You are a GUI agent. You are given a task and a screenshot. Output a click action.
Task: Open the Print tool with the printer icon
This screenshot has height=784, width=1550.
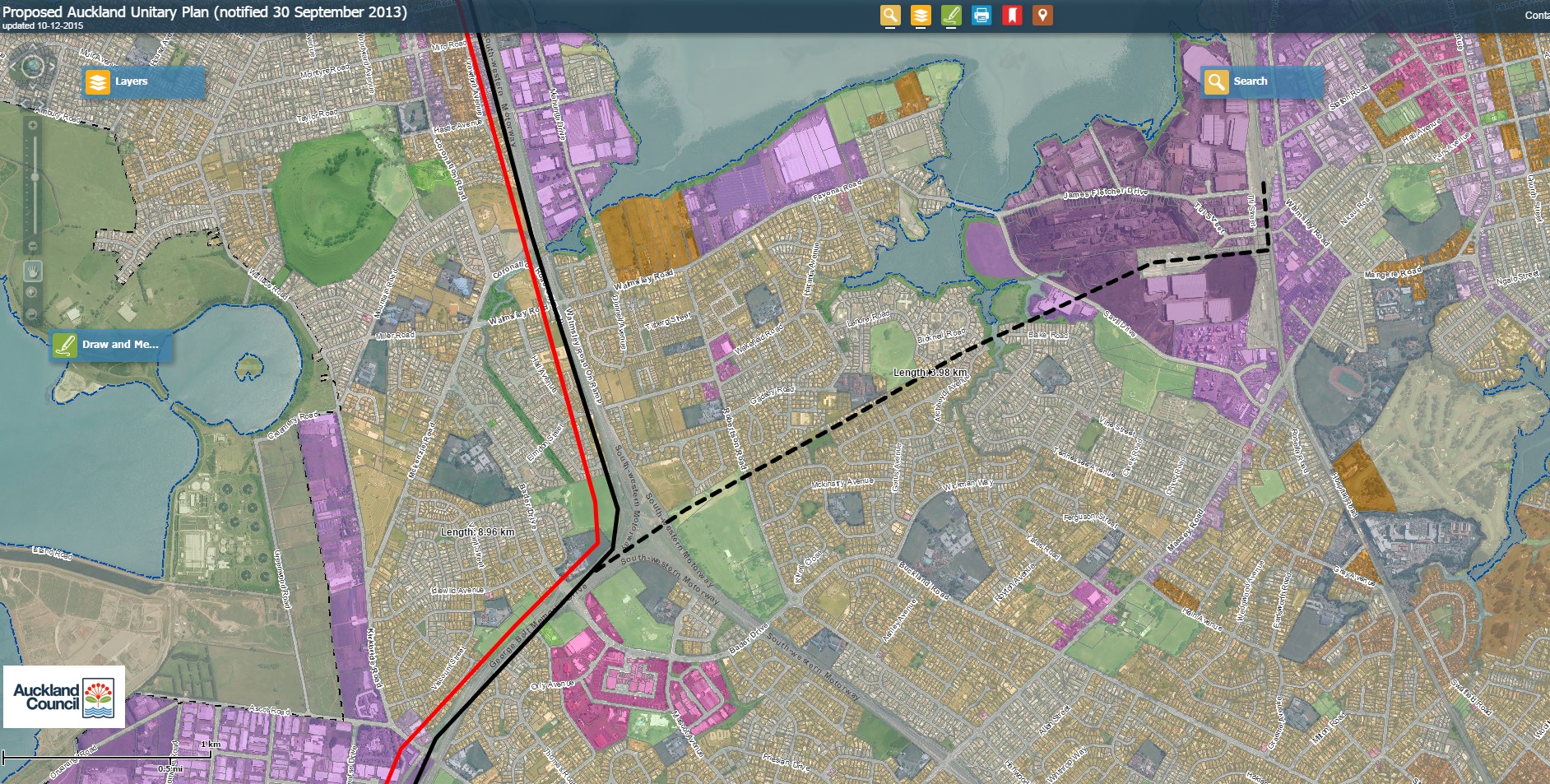(x=981, y=15)
